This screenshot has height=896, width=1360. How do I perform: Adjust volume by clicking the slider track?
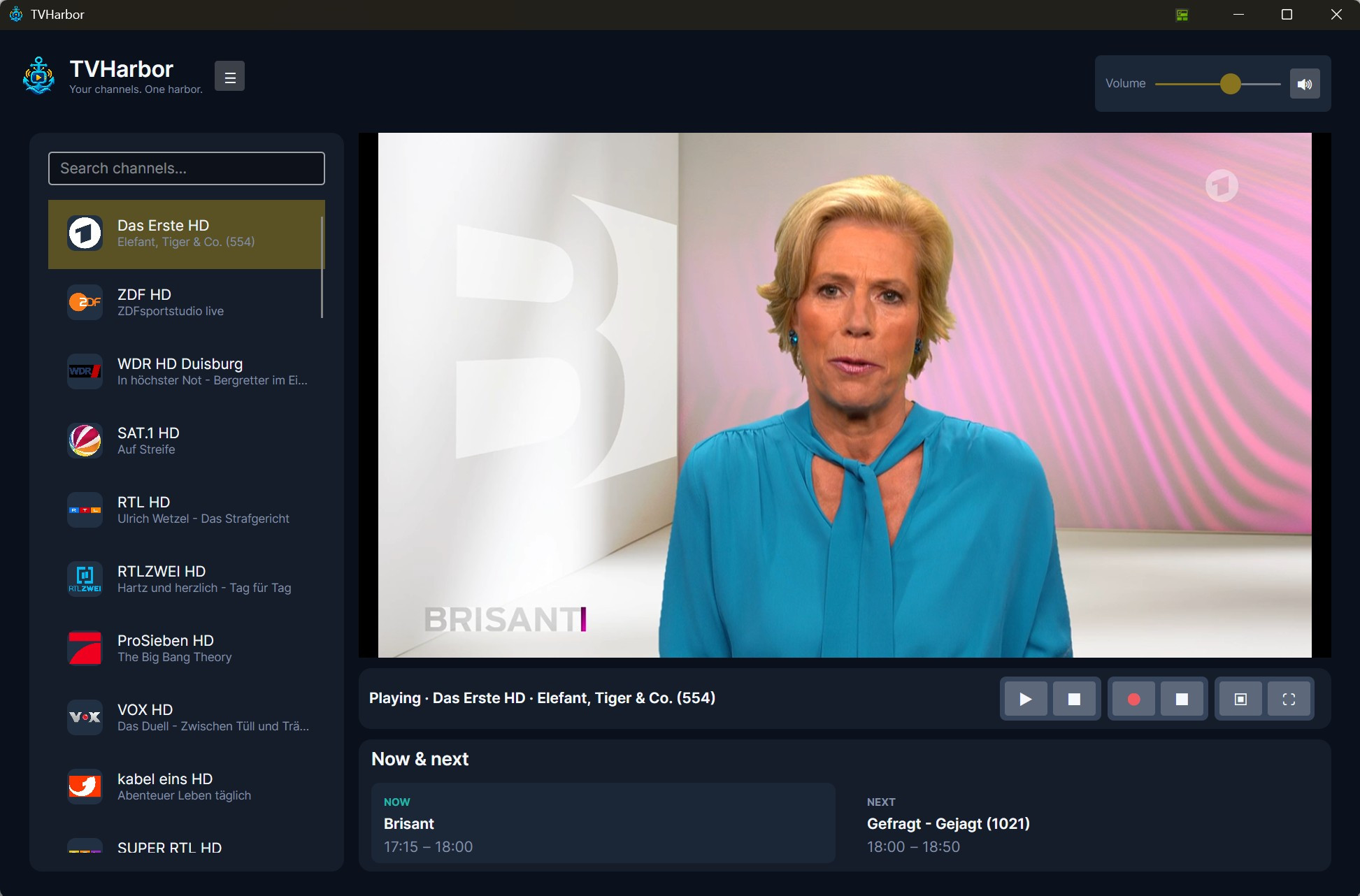click(1217, 84)
